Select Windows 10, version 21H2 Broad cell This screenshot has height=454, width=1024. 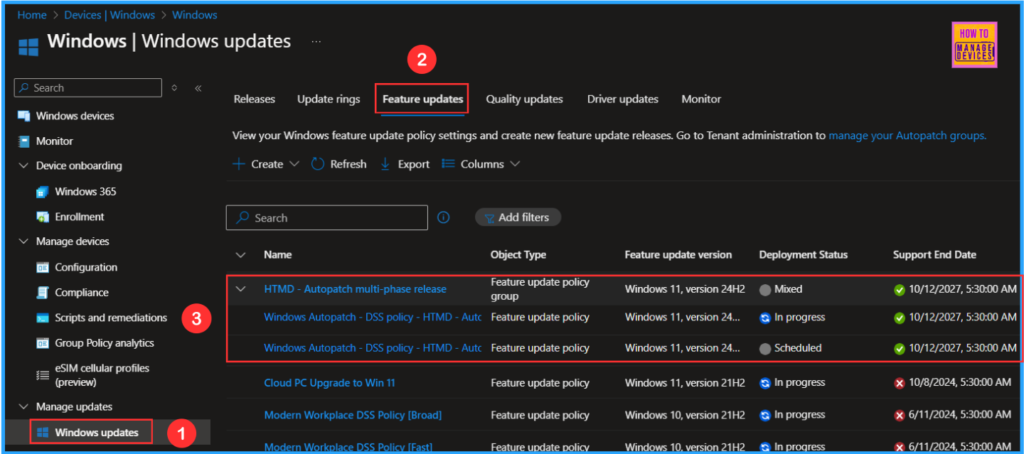[684, 415]
